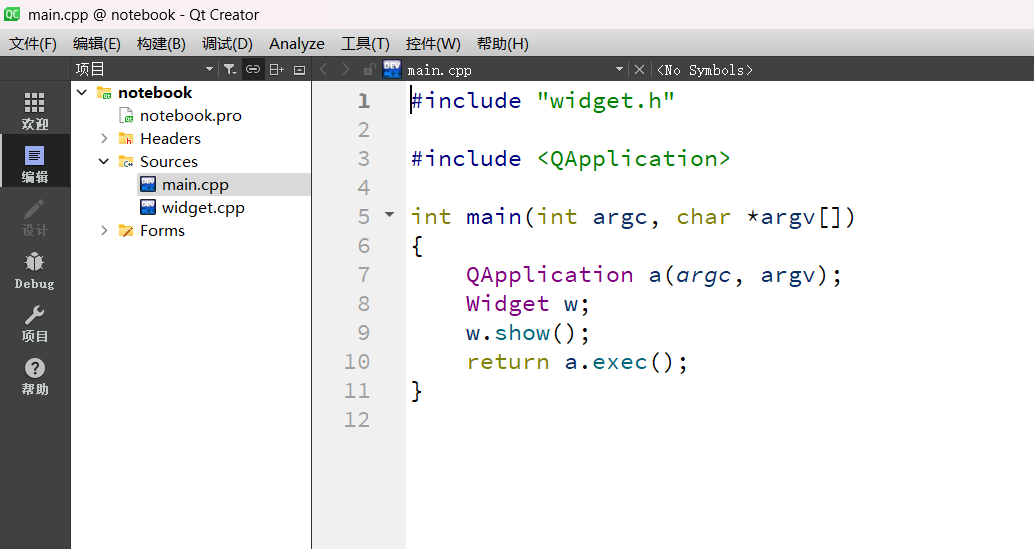
Task: Open the Analyze menu
Action: [297, 43]
